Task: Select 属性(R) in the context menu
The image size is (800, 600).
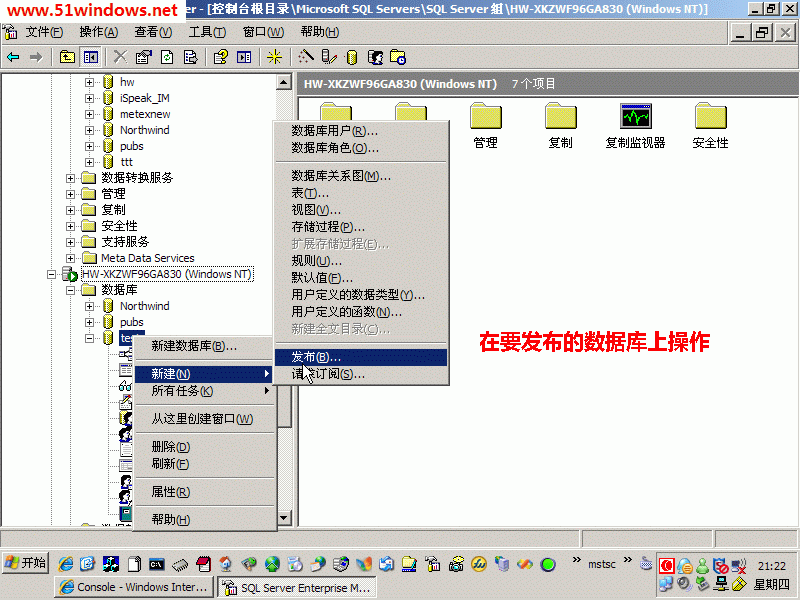Action: (170, 492)
